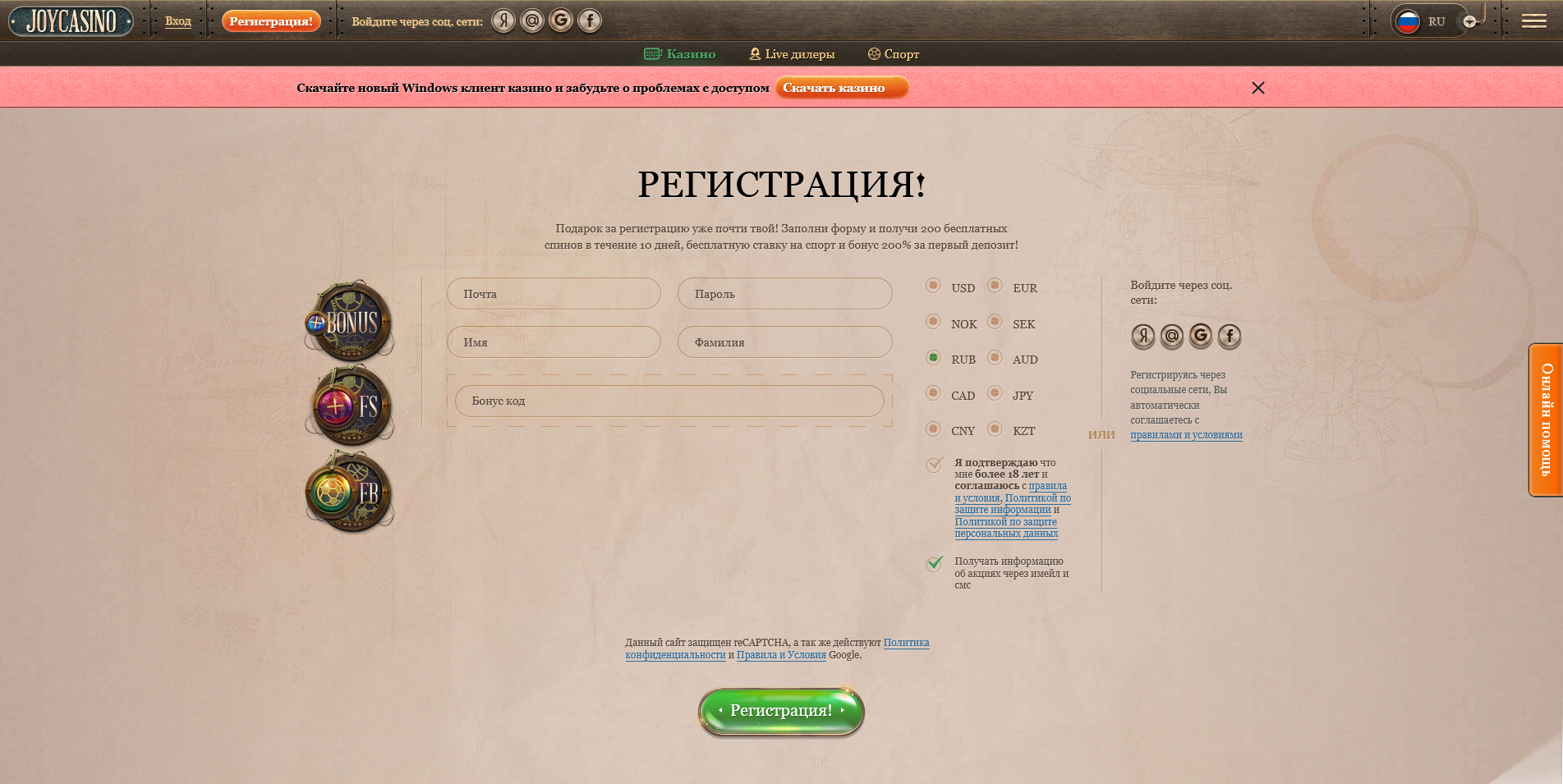Click the Google login icon in header
This screenshot has height=784, width=1563.
pos(561,21)
